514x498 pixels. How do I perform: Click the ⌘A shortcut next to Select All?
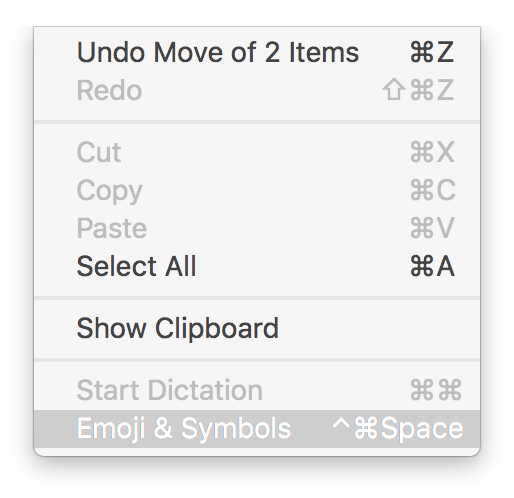click(432, 266)
